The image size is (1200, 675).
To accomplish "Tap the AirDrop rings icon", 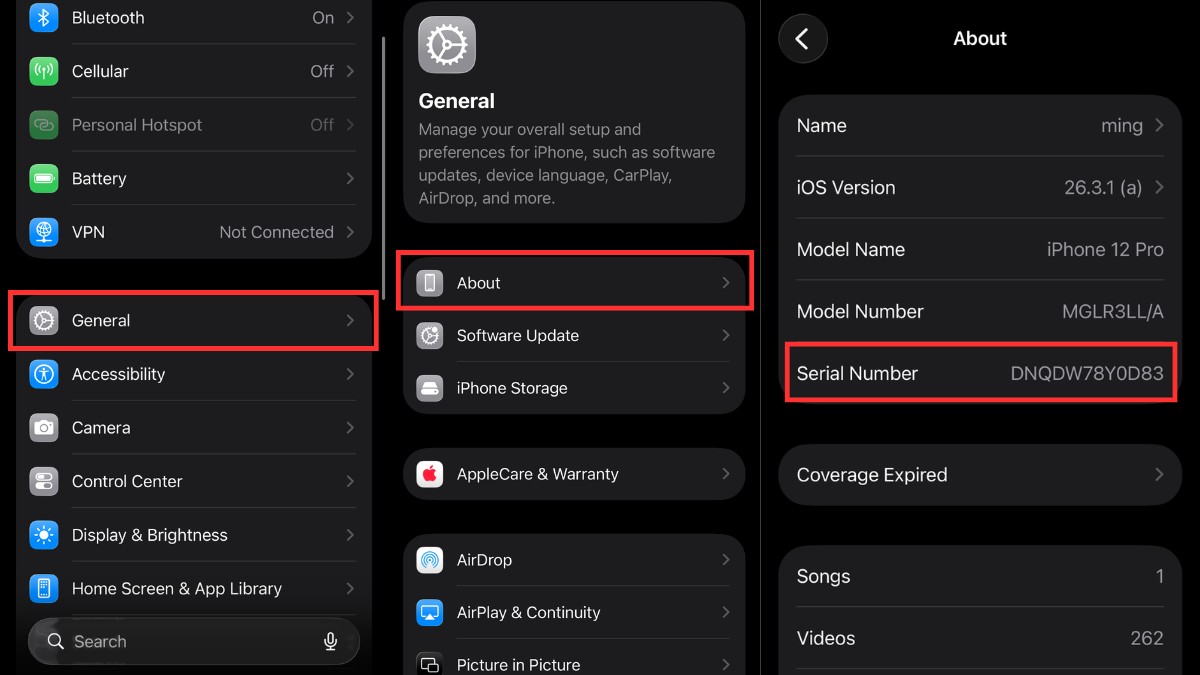I will [x=430, y=560].
